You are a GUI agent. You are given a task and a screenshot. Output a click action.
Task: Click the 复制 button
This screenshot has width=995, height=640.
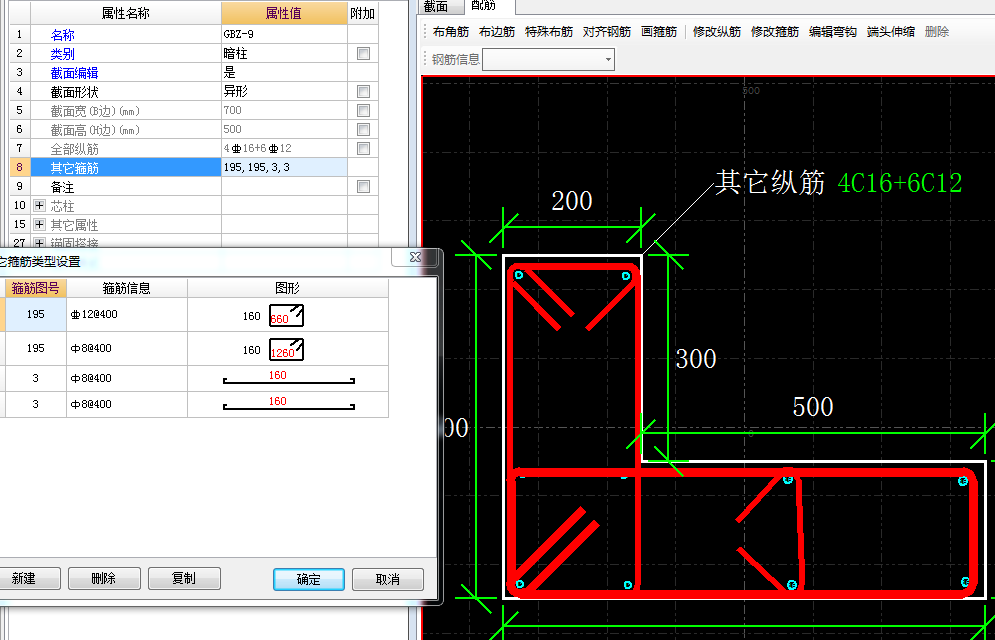[184, 578]
